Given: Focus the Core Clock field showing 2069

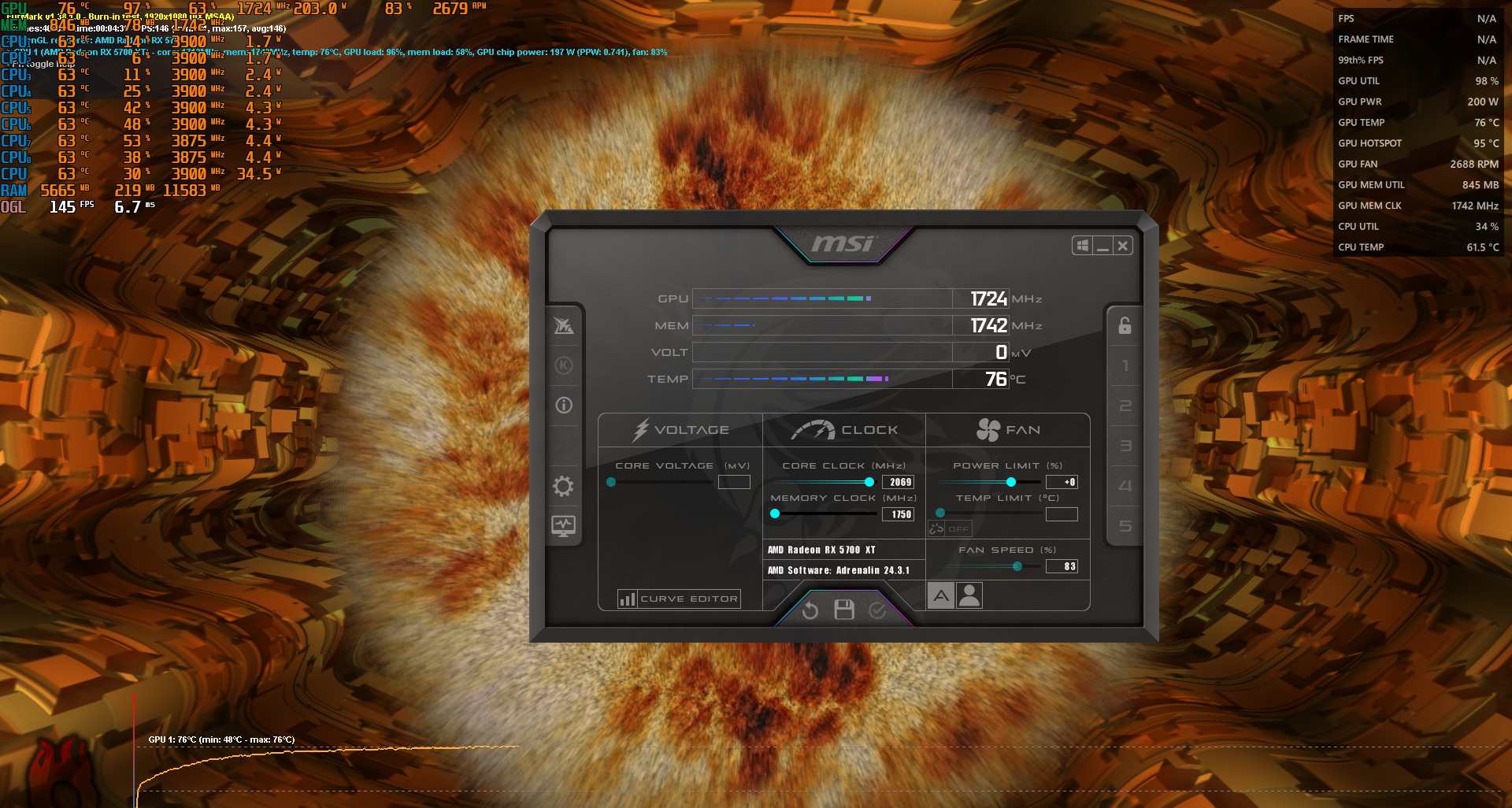Looking at the screenshot, I should (898, 482).
